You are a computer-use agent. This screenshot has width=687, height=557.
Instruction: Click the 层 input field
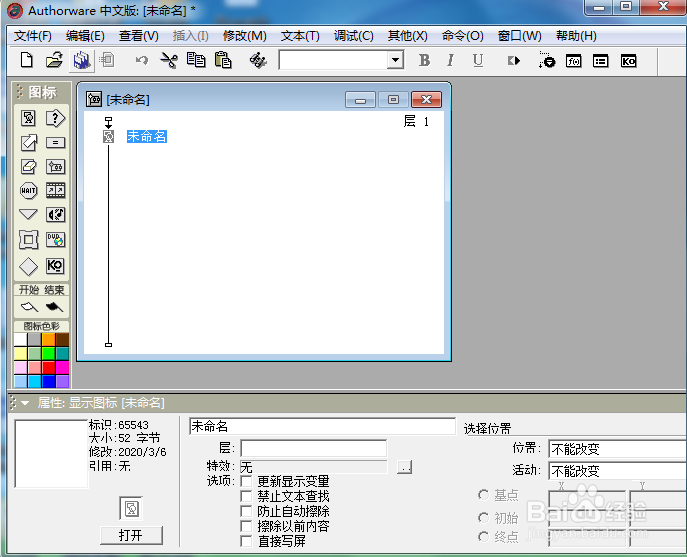[x=313, y=448]
